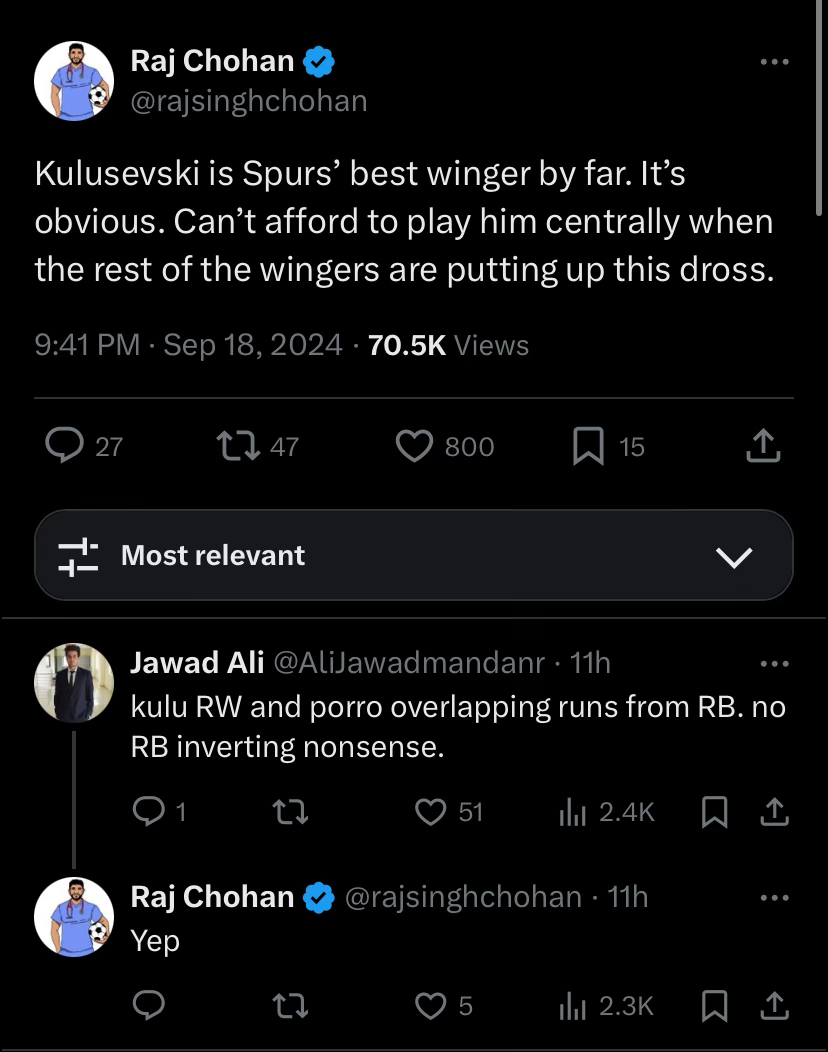Tap the reply bubble showing 27 comments

(66, 446)
